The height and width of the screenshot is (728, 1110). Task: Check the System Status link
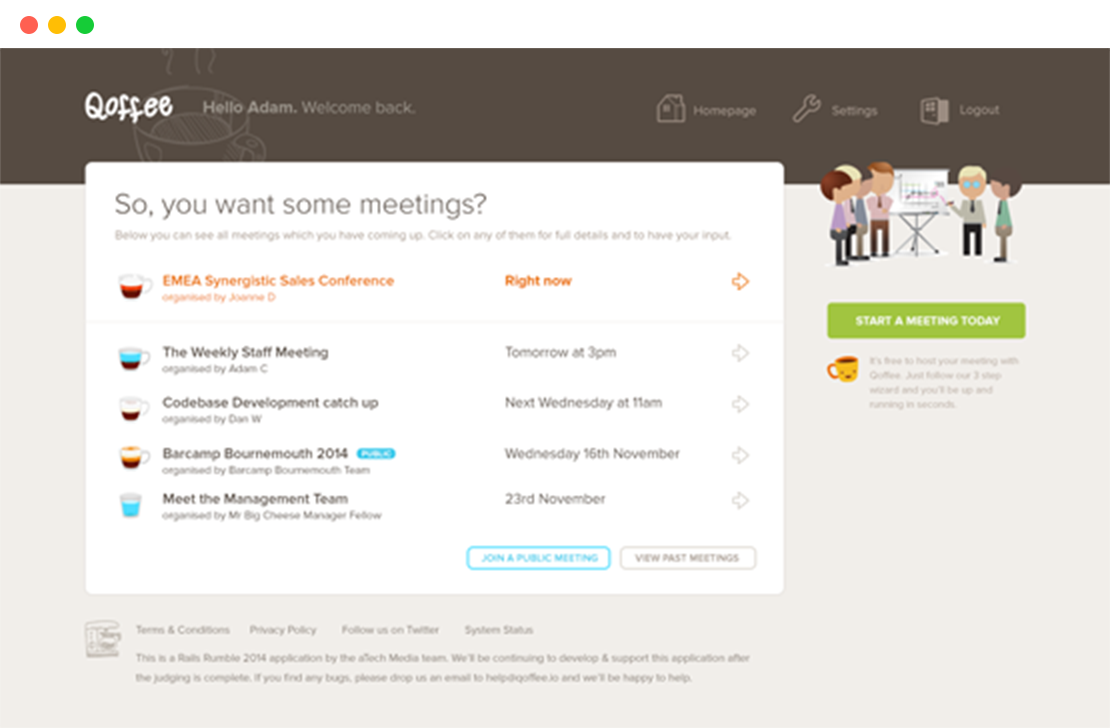point(498,630)
